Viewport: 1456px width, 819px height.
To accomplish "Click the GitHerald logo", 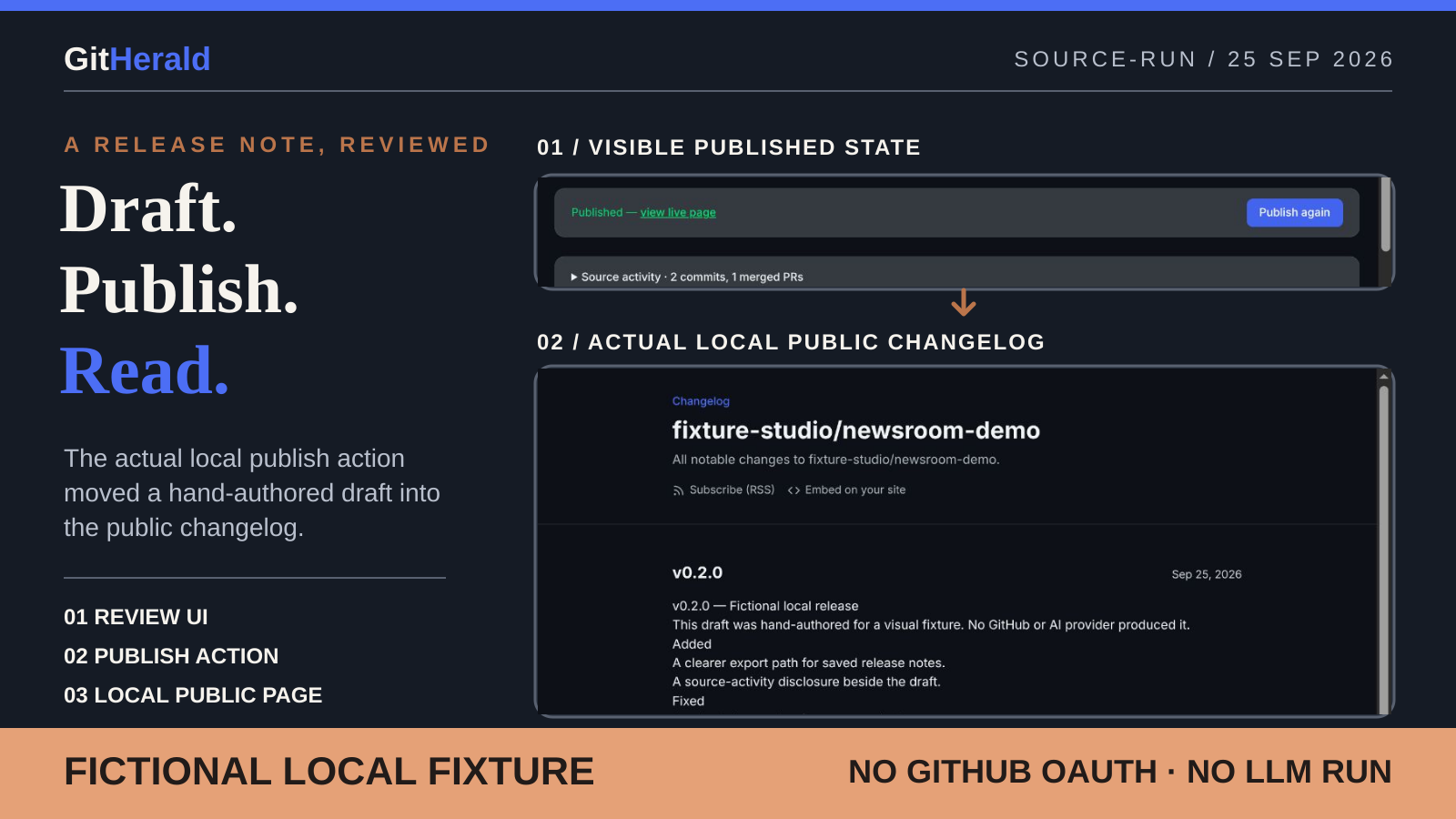I will pos(137,59).
